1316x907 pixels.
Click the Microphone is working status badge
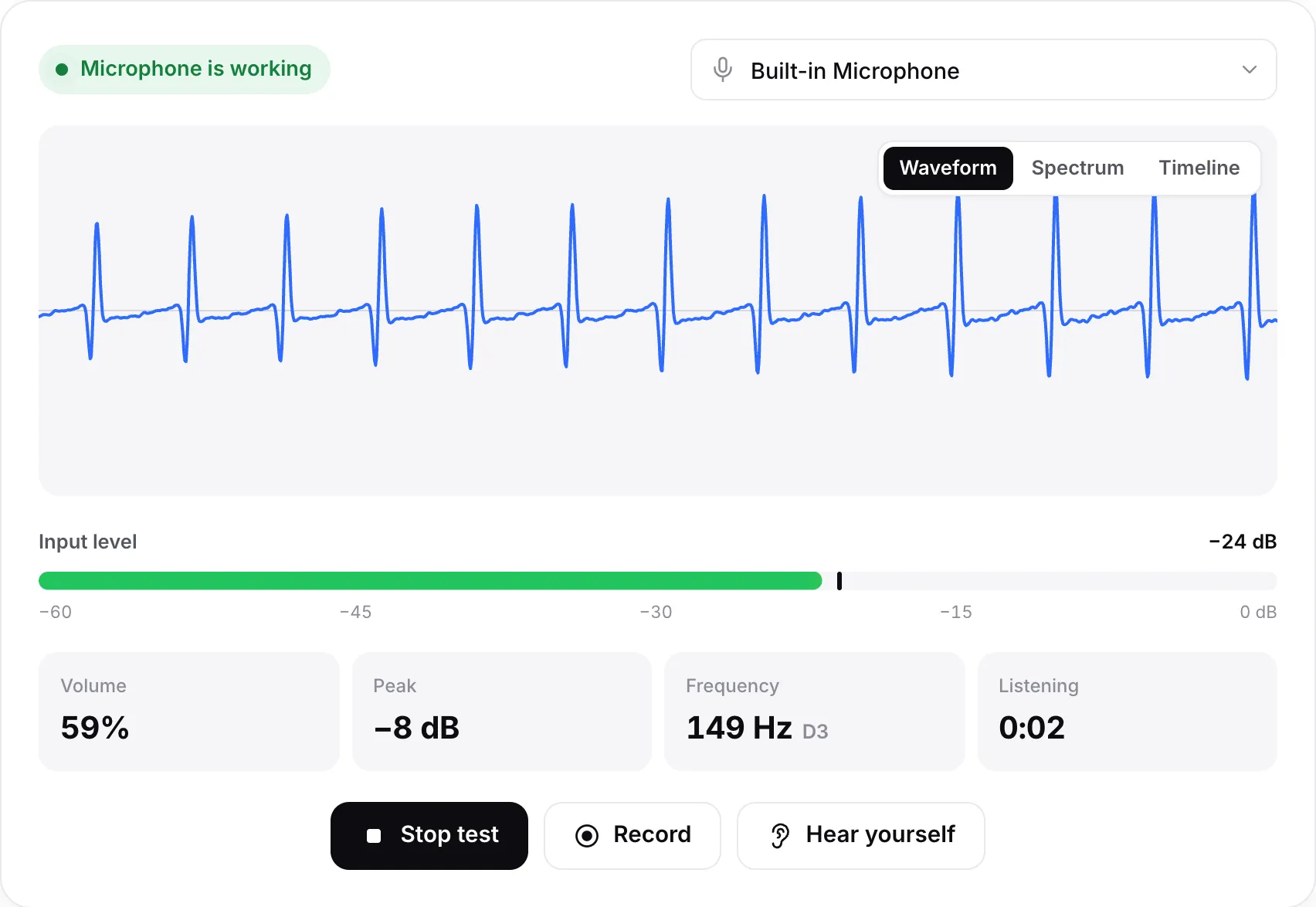tap(185, 69)
